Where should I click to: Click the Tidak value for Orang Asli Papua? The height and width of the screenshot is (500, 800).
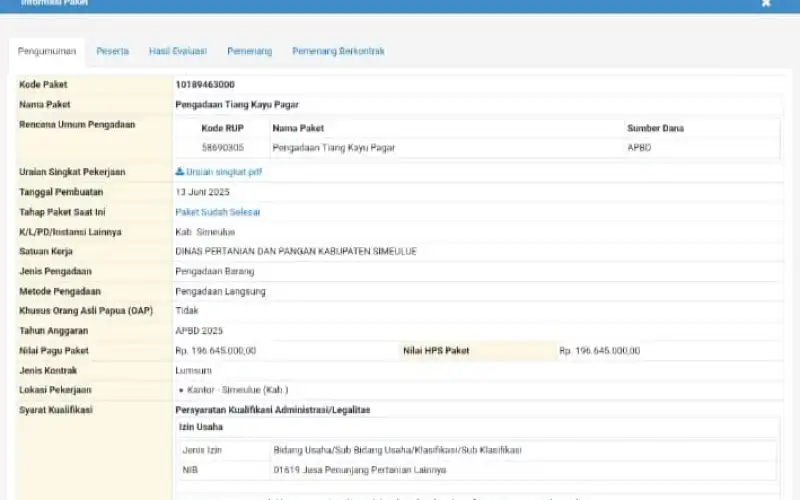(187, 310)
